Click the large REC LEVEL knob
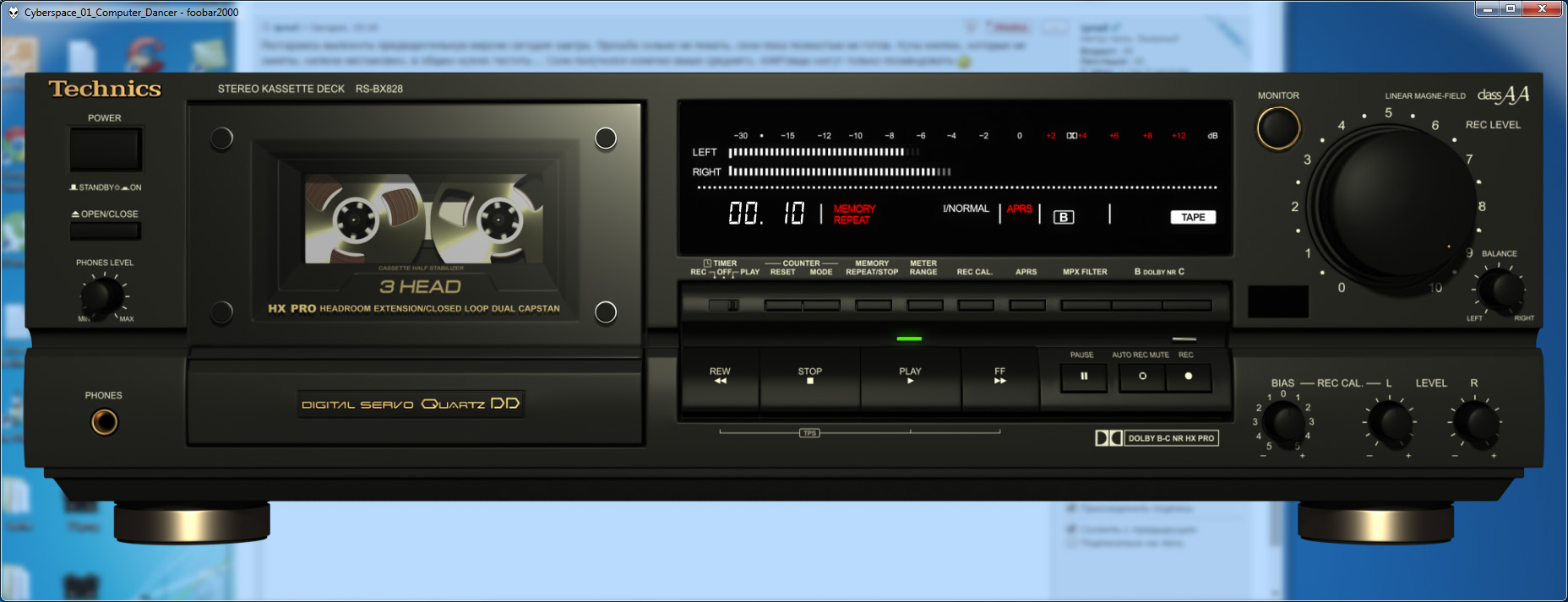 pyautogui.click(x=1395, y=205)
